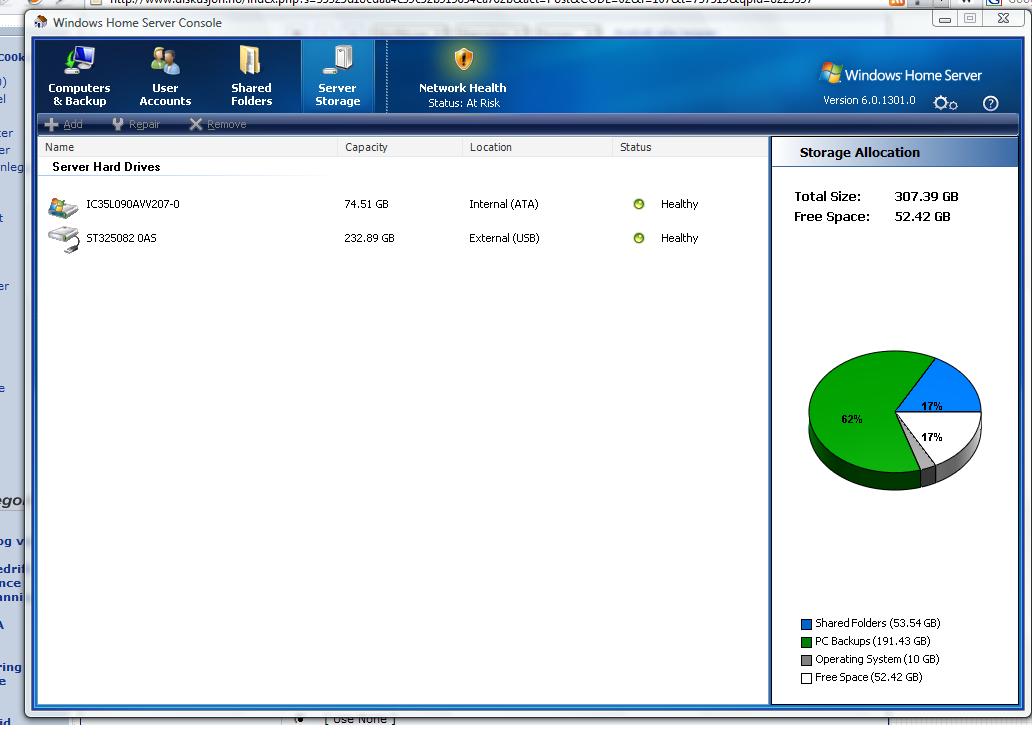Minimize the Home Server Console window

945,19
